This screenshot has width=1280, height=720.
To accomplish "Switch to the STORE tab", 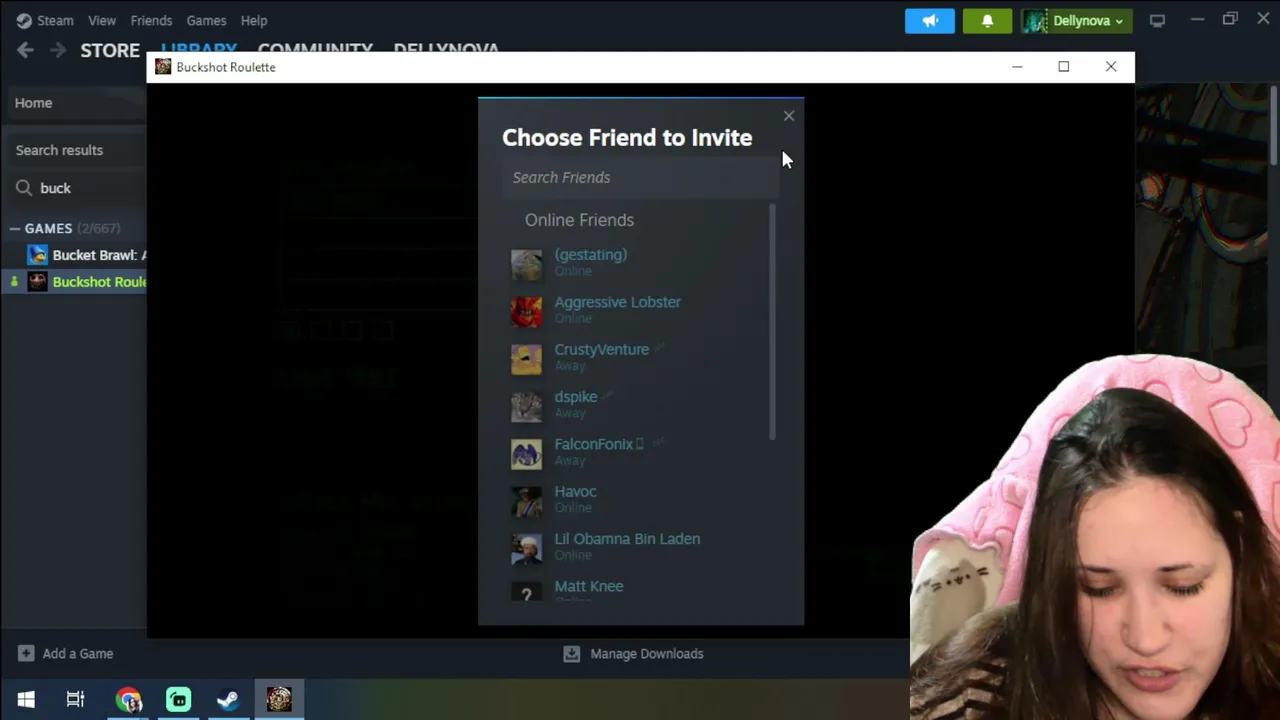I will pos(110,50).
